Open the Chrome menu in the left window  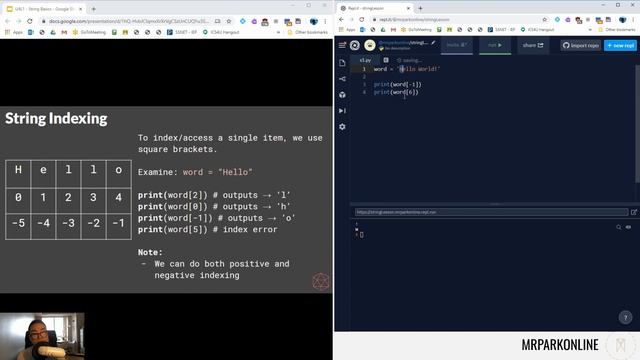325,21
